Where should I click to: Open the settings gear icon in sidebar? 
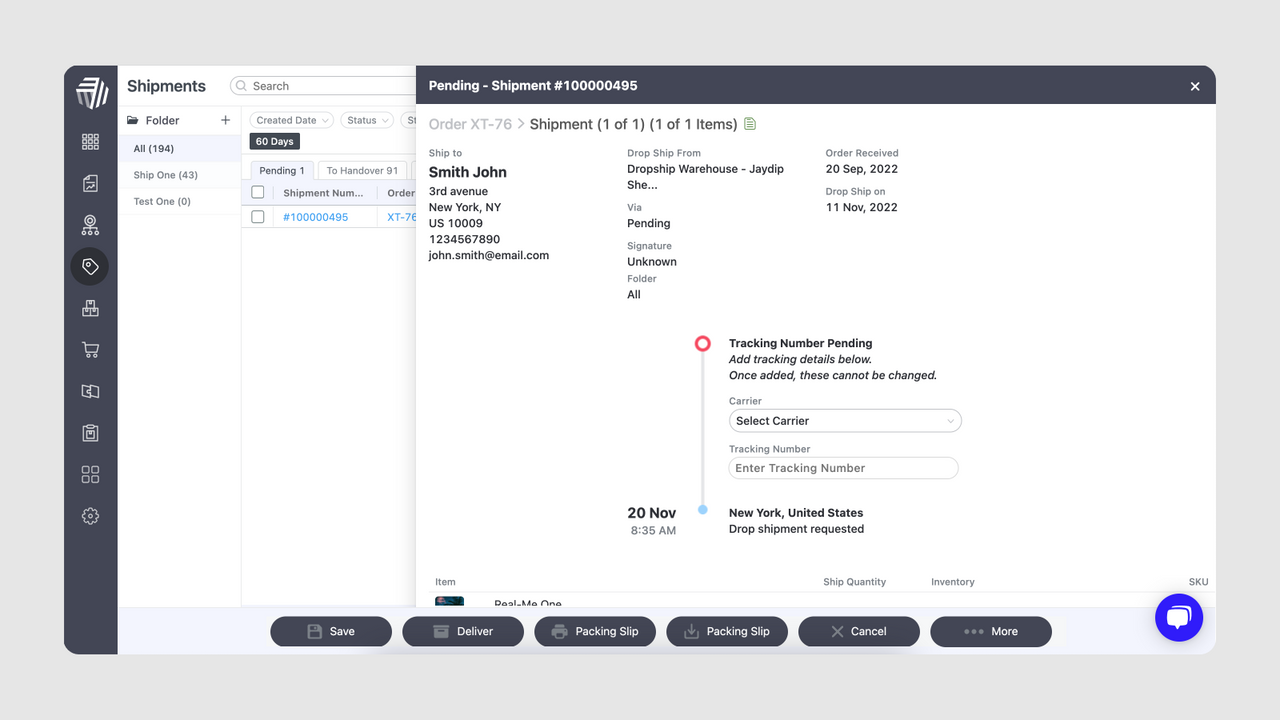(x=91, y=516)
